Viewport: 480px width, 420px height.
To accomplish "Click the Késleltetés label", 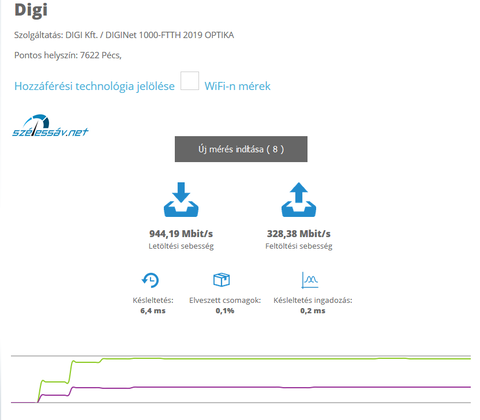I will (153, 300).
